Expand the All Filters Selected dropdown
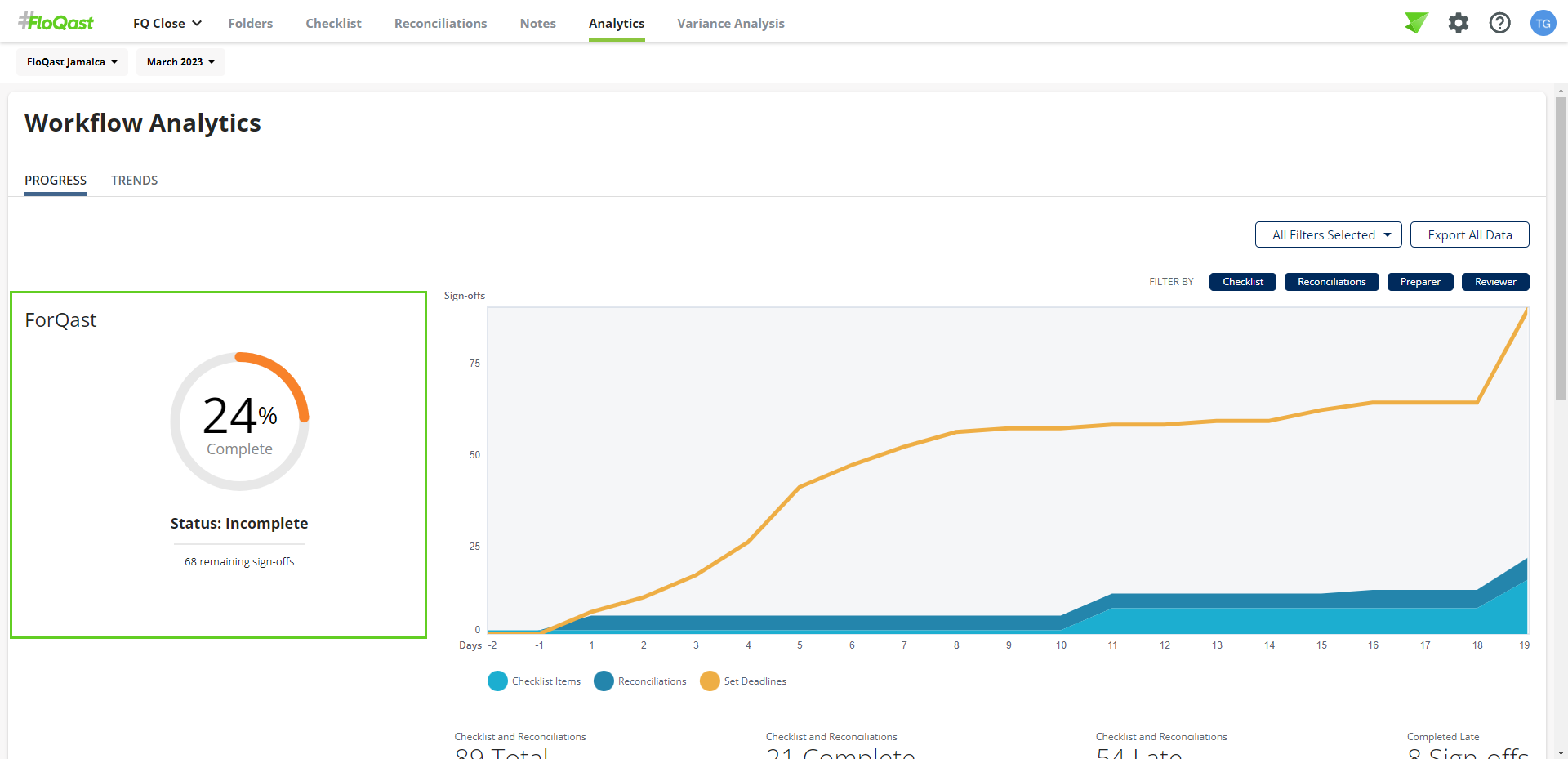Viewport: 1568px width, 759px height. (x=1329, y=234)
